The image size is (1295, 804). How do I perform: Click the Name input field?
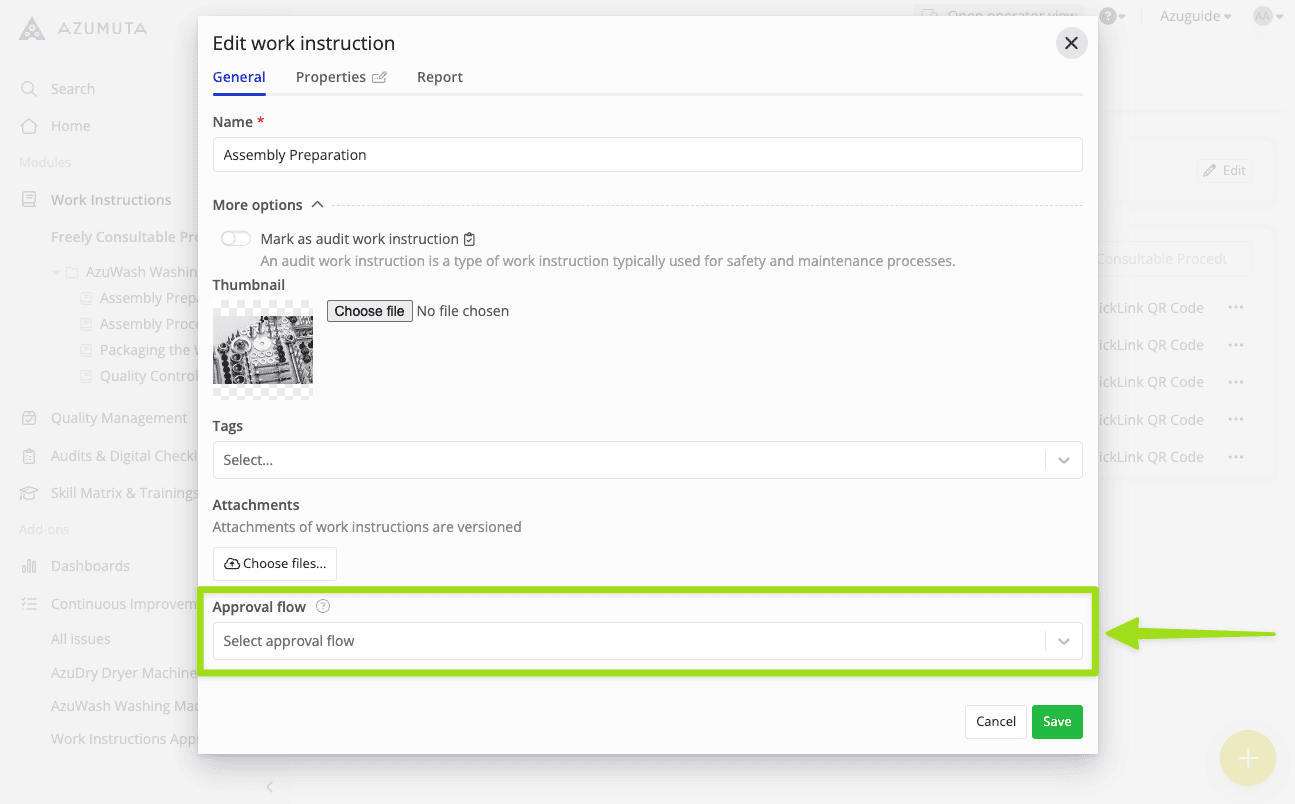pos(647,155)
